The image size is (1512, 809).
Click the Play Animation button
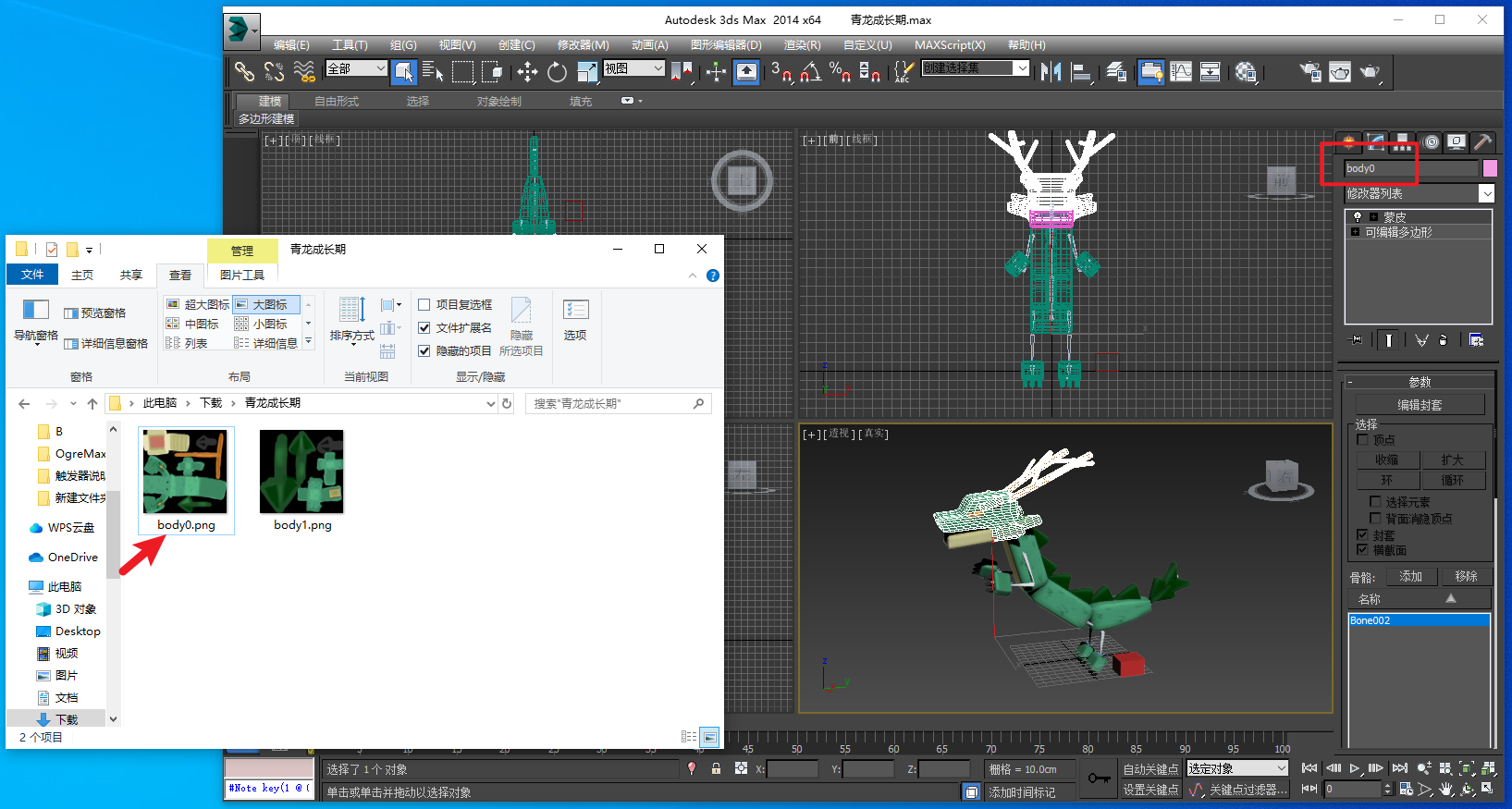1355,768
